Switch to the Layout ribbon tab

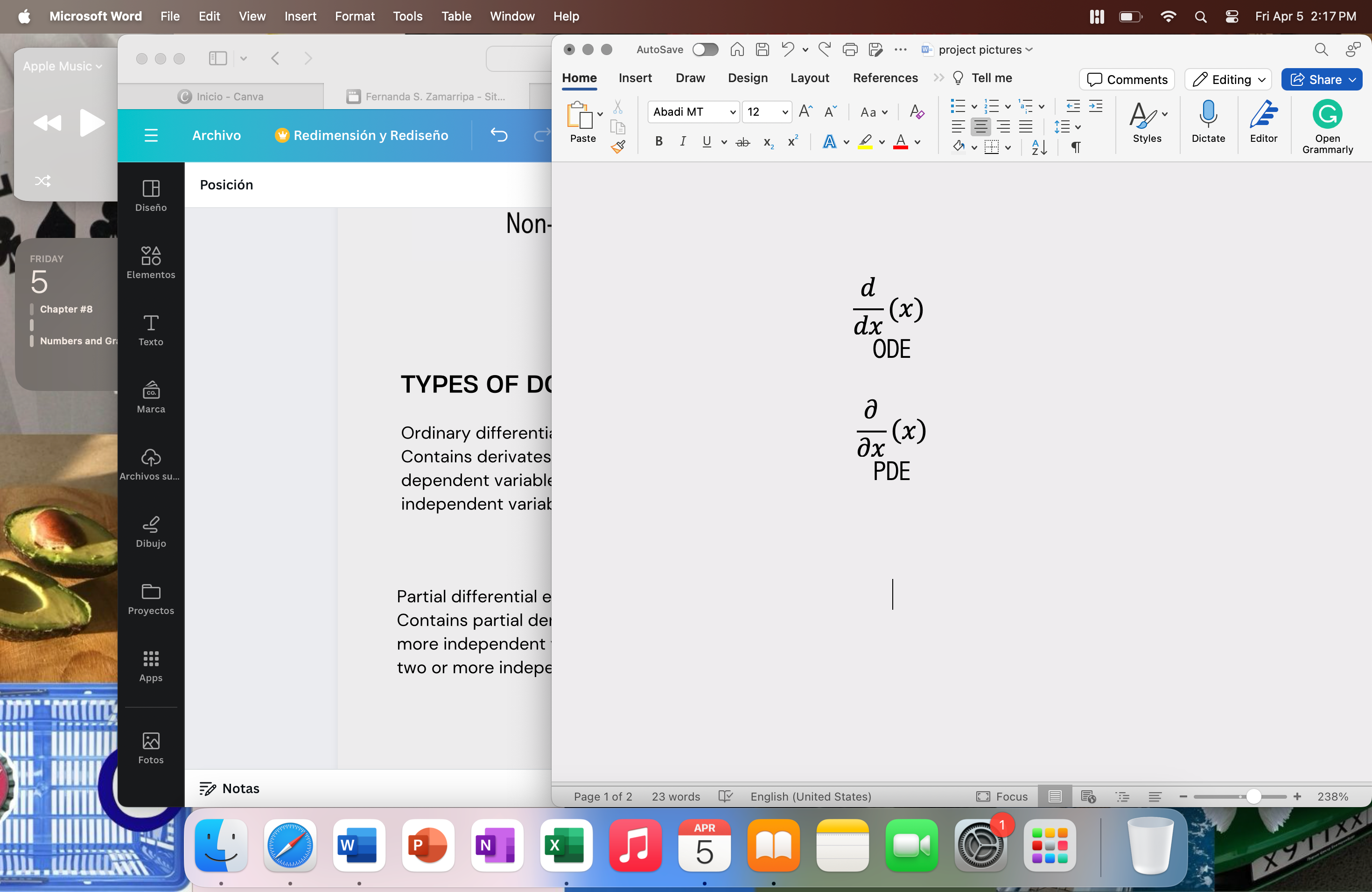pyautogui.click(x=809, y=78)
